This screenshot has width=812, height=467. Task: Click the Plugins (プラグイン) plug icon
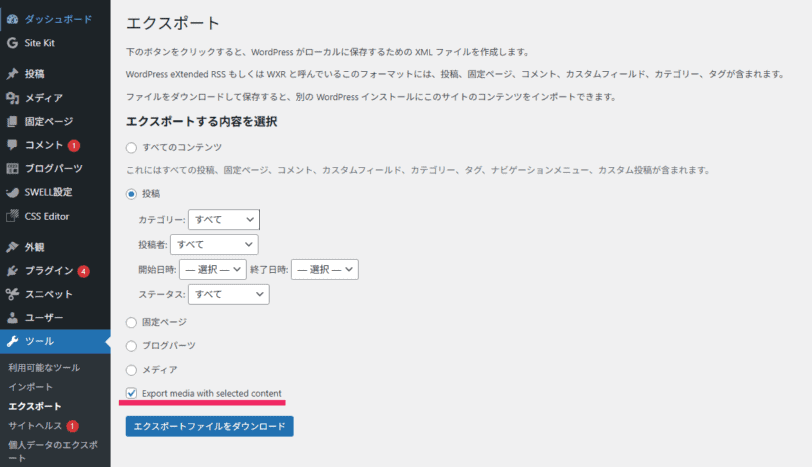pyautogui.click(x=12, y=271)
